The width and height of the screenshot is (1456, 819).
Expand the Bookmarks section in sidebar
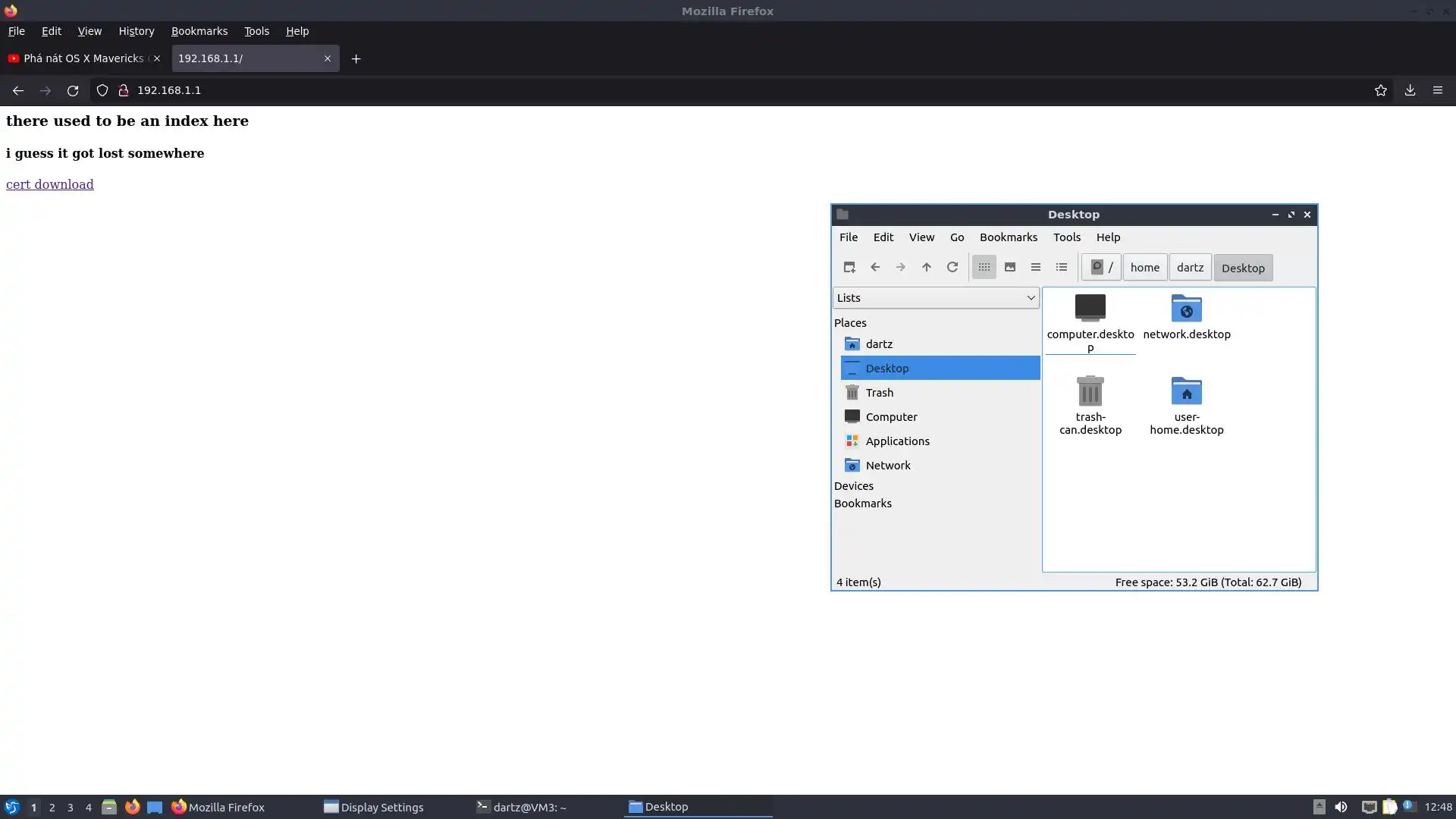862,503
